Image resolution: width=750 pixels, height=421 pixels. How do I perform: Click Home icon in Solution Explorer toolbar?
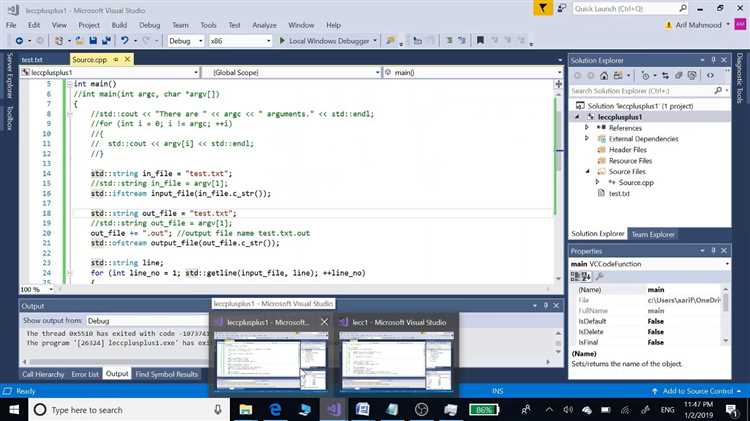[x=604, y=76]
